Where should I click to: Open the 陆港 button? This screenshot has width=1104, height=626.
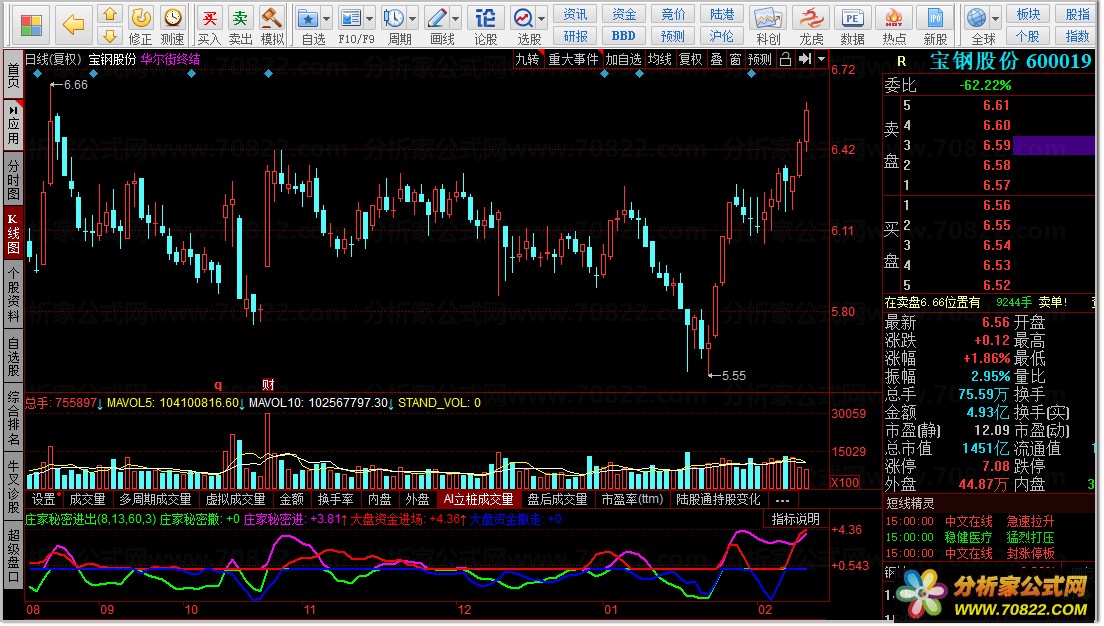pos(722,14)
